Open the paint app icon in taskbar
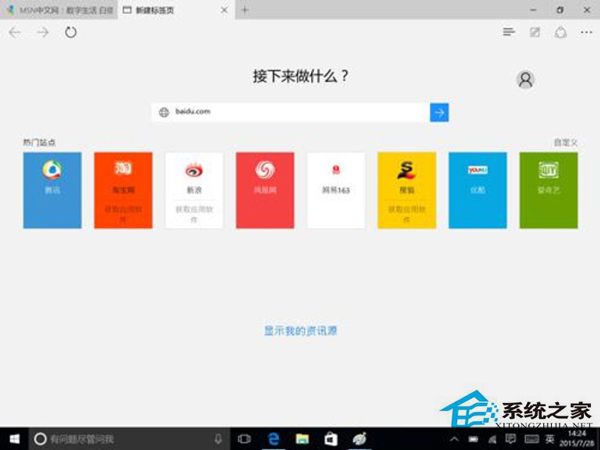Viewport: 600px width, 450px height. [x=359, y=439]
